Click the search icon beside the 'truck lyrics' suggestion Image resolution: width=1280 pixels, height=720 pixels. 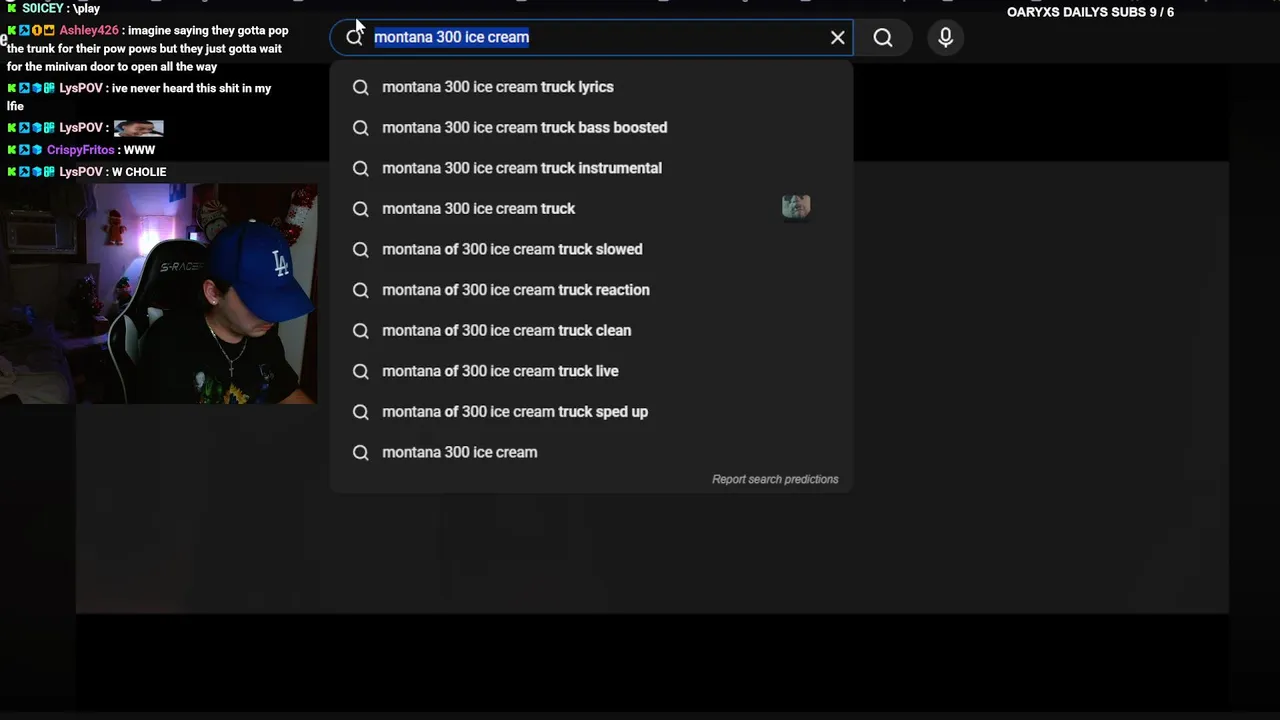[361, 87]
